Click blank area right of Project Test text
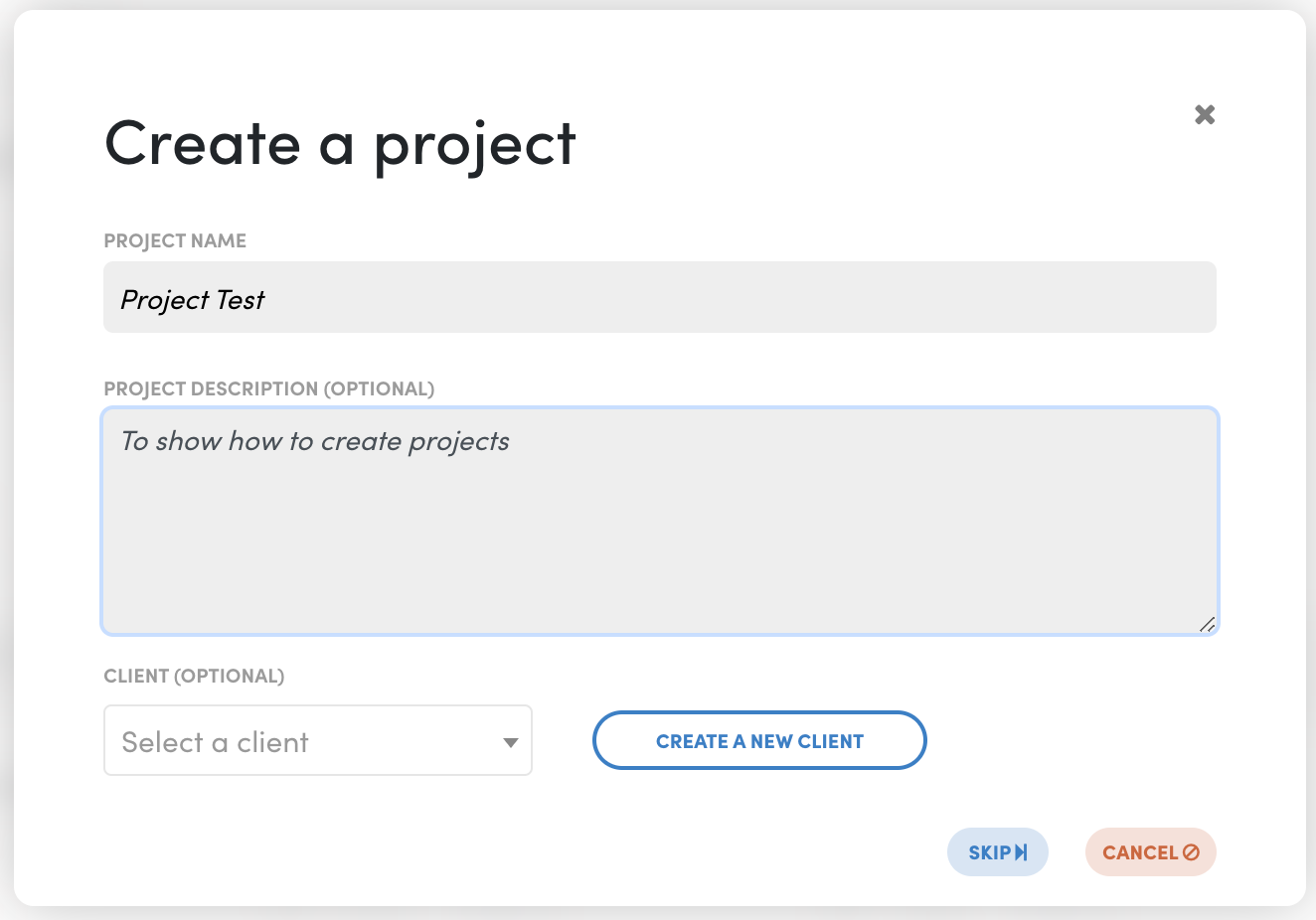This screenshot has height=920, width=1316. (x=736, y=298)
